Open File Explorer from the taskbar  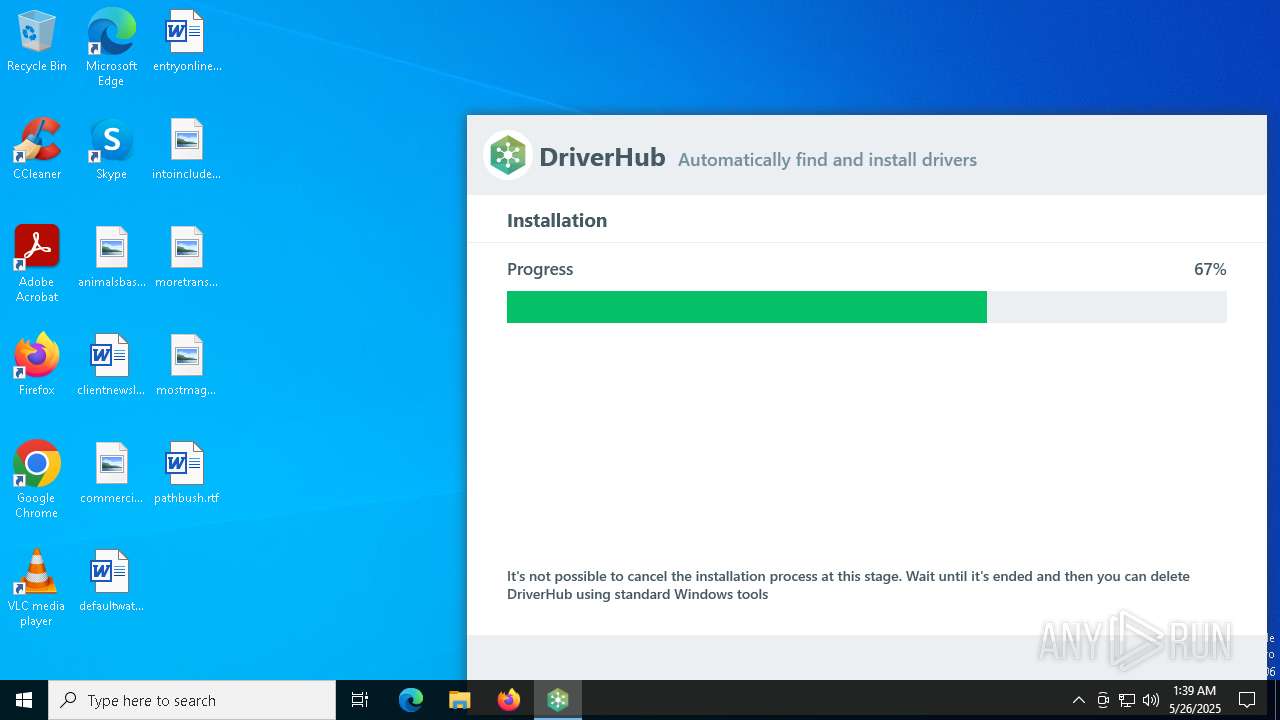point(460,700)
